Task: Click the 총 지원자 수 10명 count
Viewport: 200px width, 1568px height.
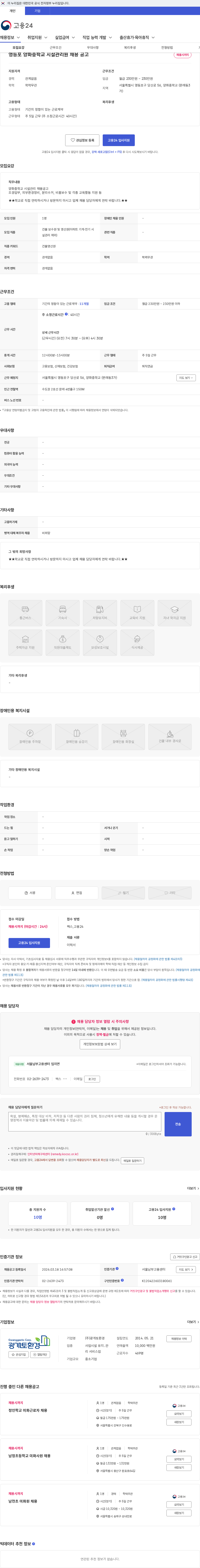Action: click(x=38, y=1217)
